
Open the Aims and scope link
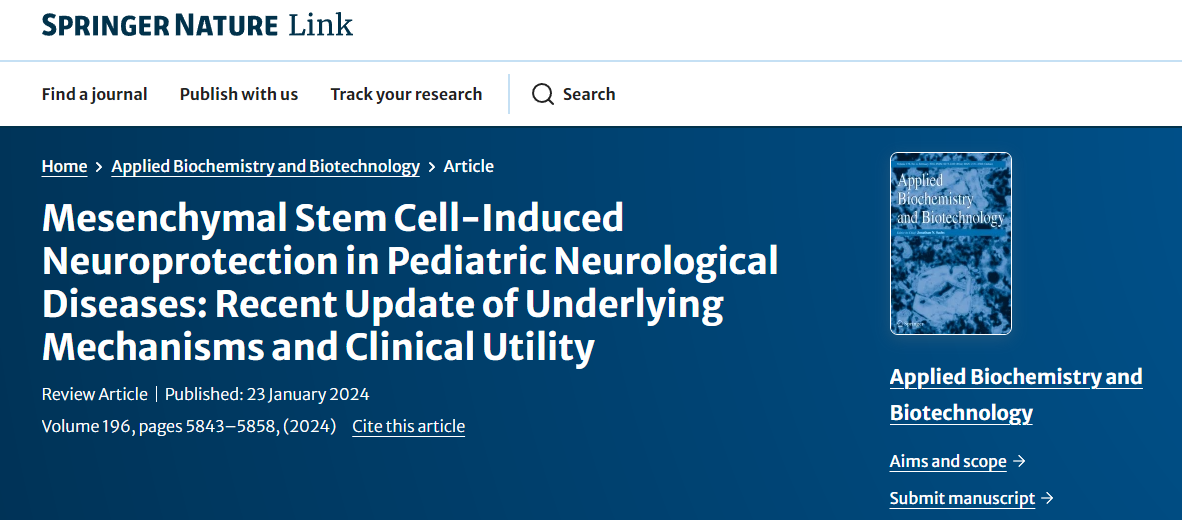pyautogui.click(x=947, y=461)
